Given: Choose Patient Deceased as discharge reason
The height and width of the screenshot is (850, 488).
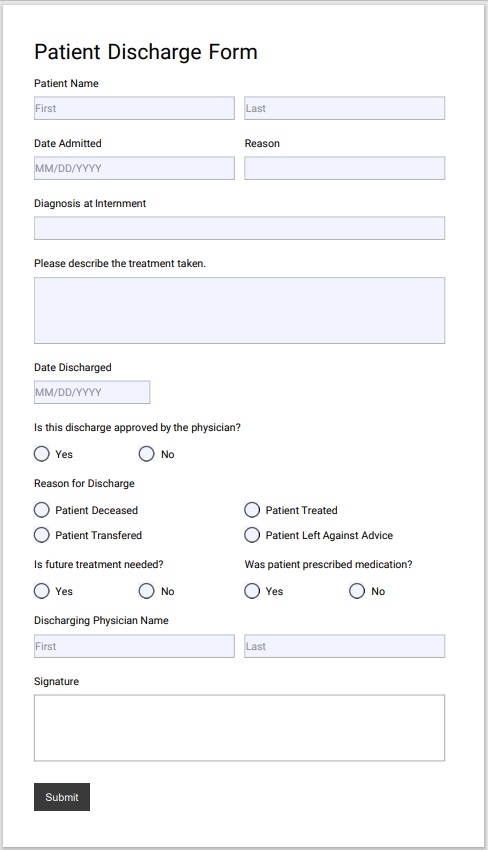Looking at the screenshot, I should [x=42, y=510].
